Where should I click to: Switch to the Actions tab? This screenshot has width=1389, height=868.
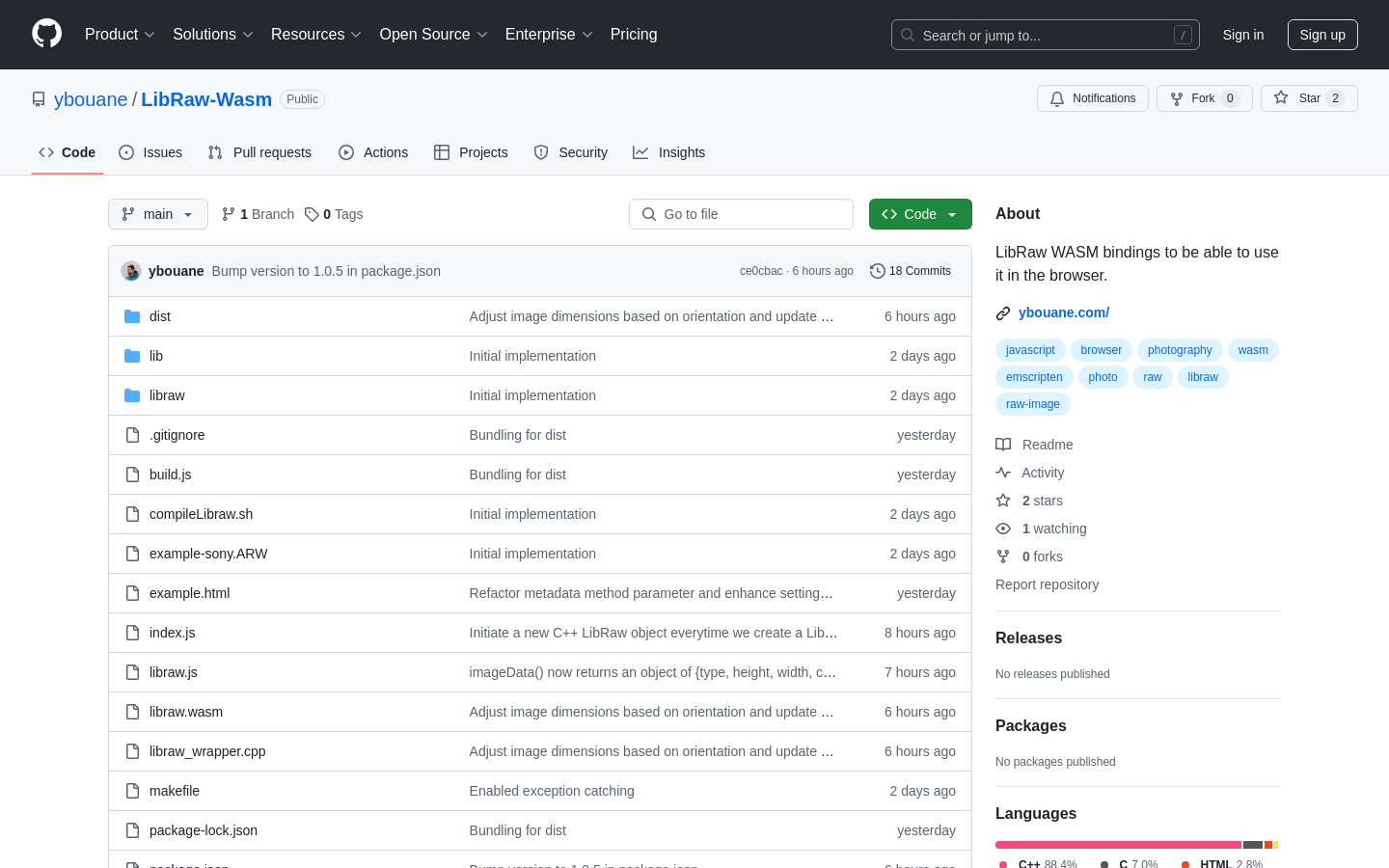click(x=373, y=152)
